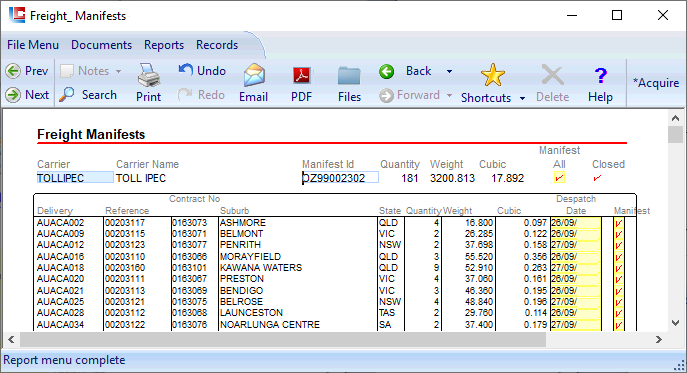Click the Print printer icon

pos(149,75)
